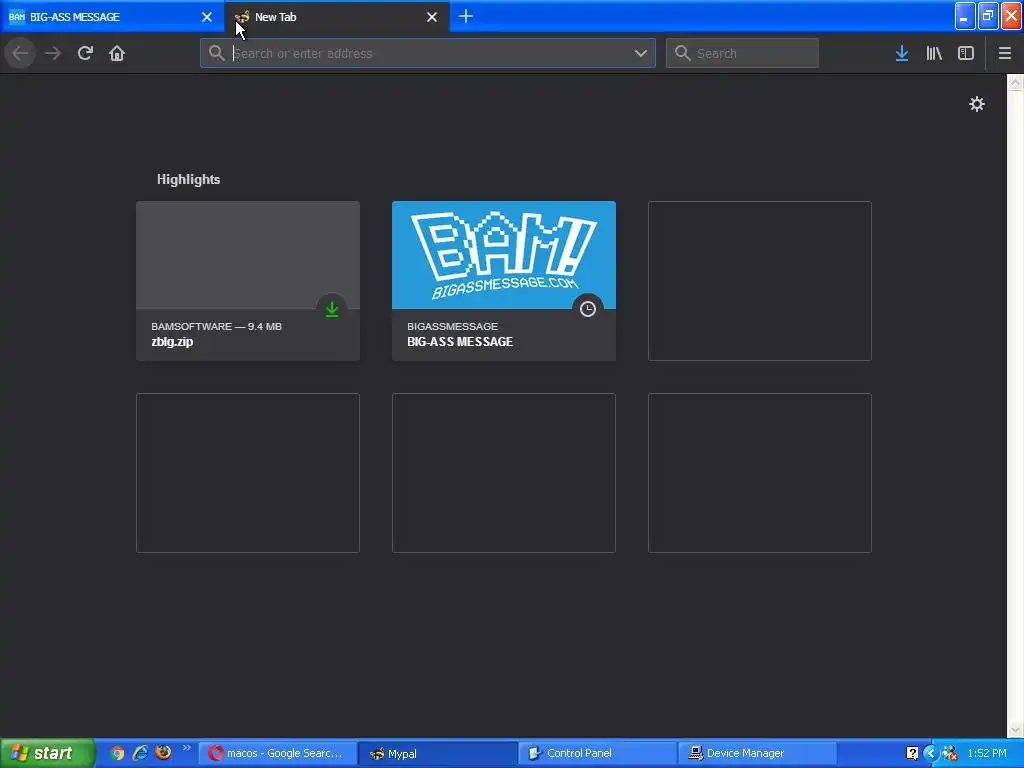This screenshot has height=768, width=1024.
Task: Click the BAMSOFTWARE — 9.4 MB label
Action: click(x=216, y=326)
